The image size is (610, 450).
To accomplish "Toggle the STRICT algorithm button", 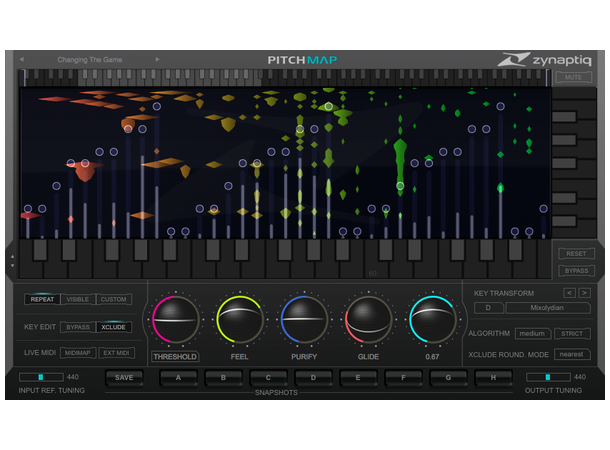I will [x=572, y=334].
